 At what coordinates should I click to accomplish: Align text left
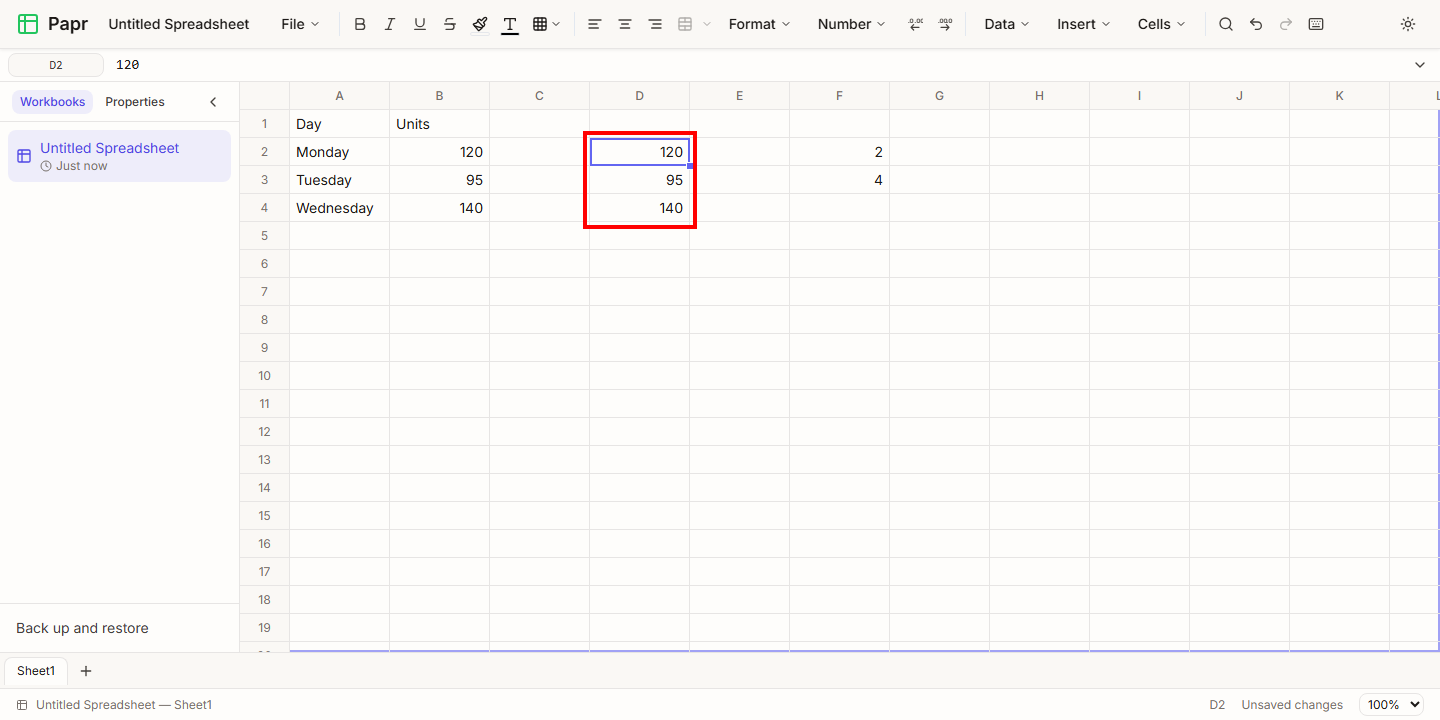[595, 24]
